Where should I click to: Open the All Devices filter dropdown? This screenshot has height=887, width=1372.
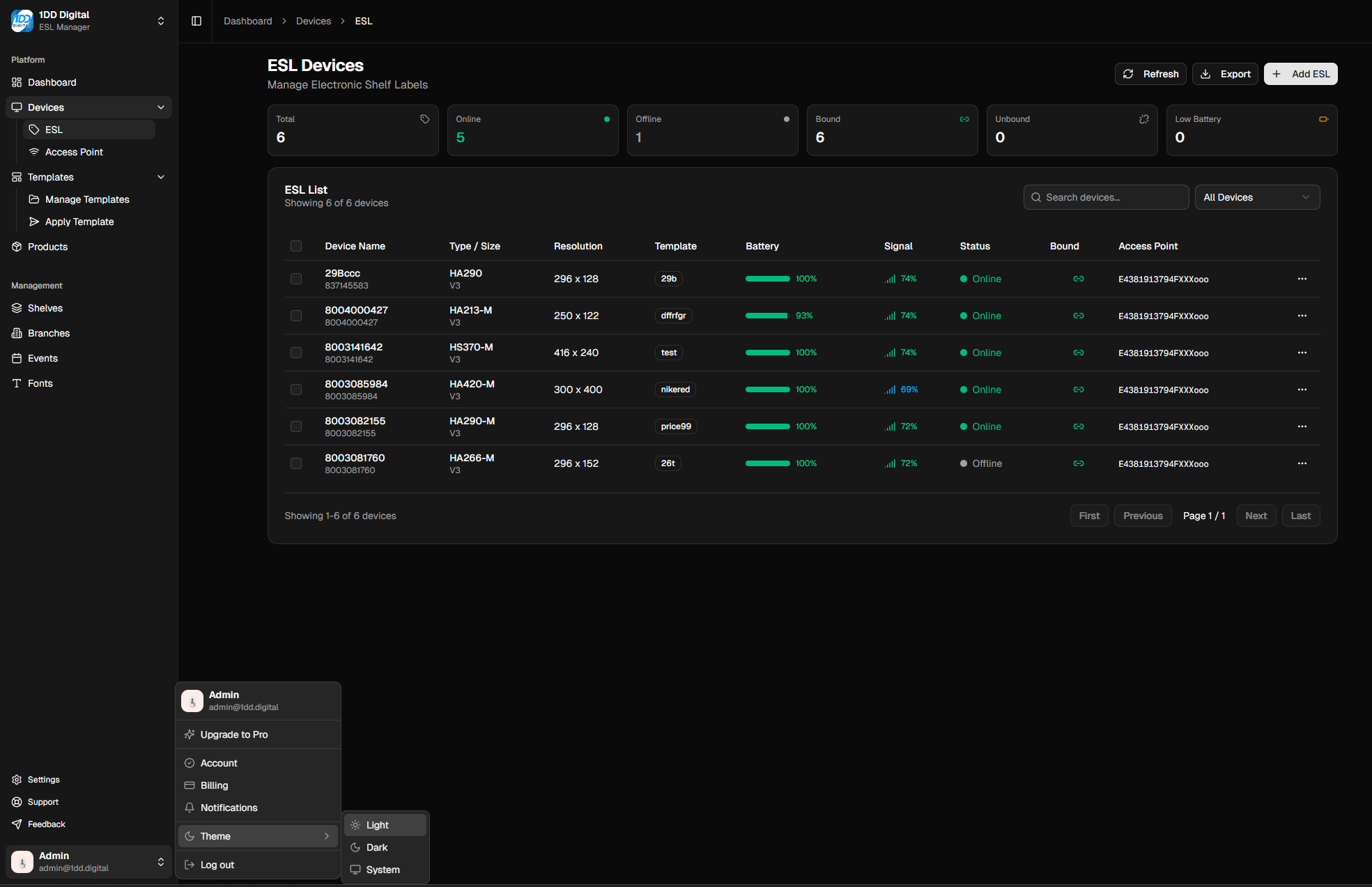(x=1257, y=197)
